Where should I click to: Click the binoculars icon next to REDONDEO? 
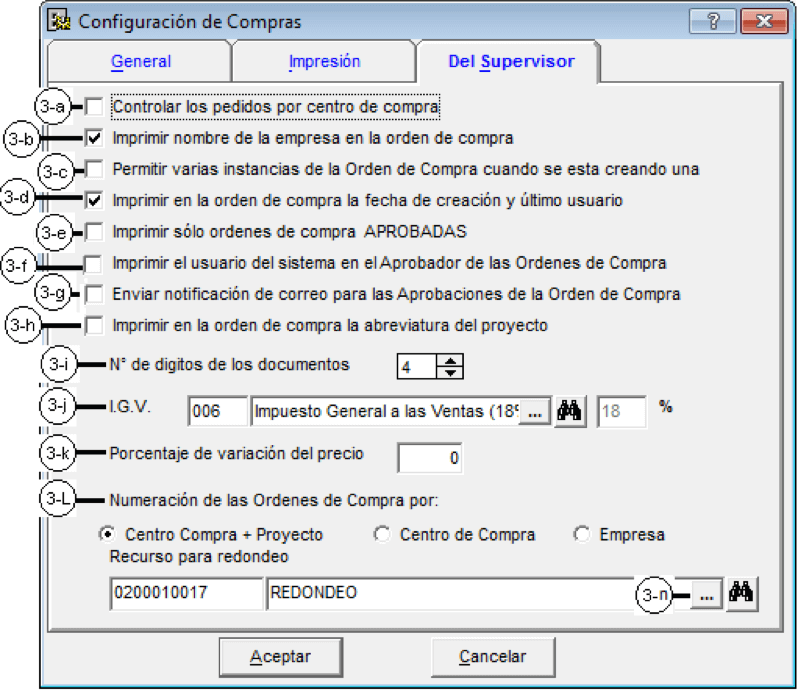click(742, 593)
